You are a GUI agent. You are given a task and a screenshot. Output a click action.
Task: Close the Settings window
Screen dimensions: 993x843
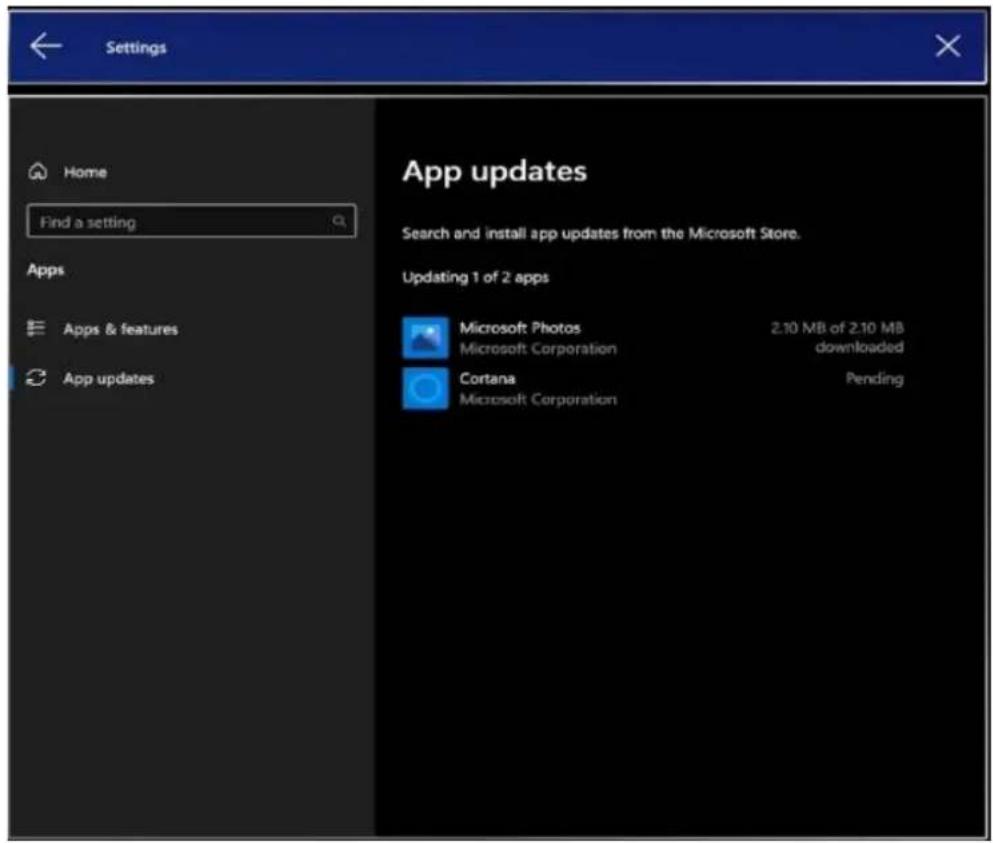pos(948,46)
